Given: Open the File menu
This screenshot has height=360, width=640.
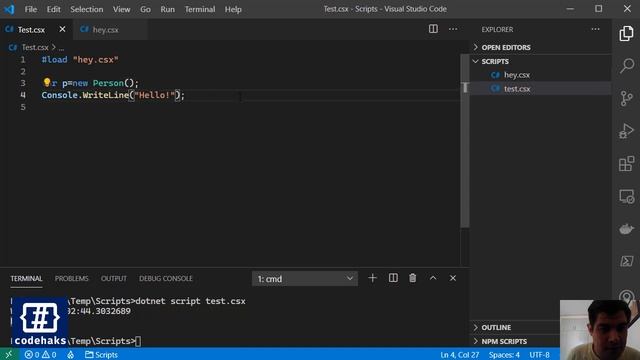Looking at the screenshot, I should [31, 9].
